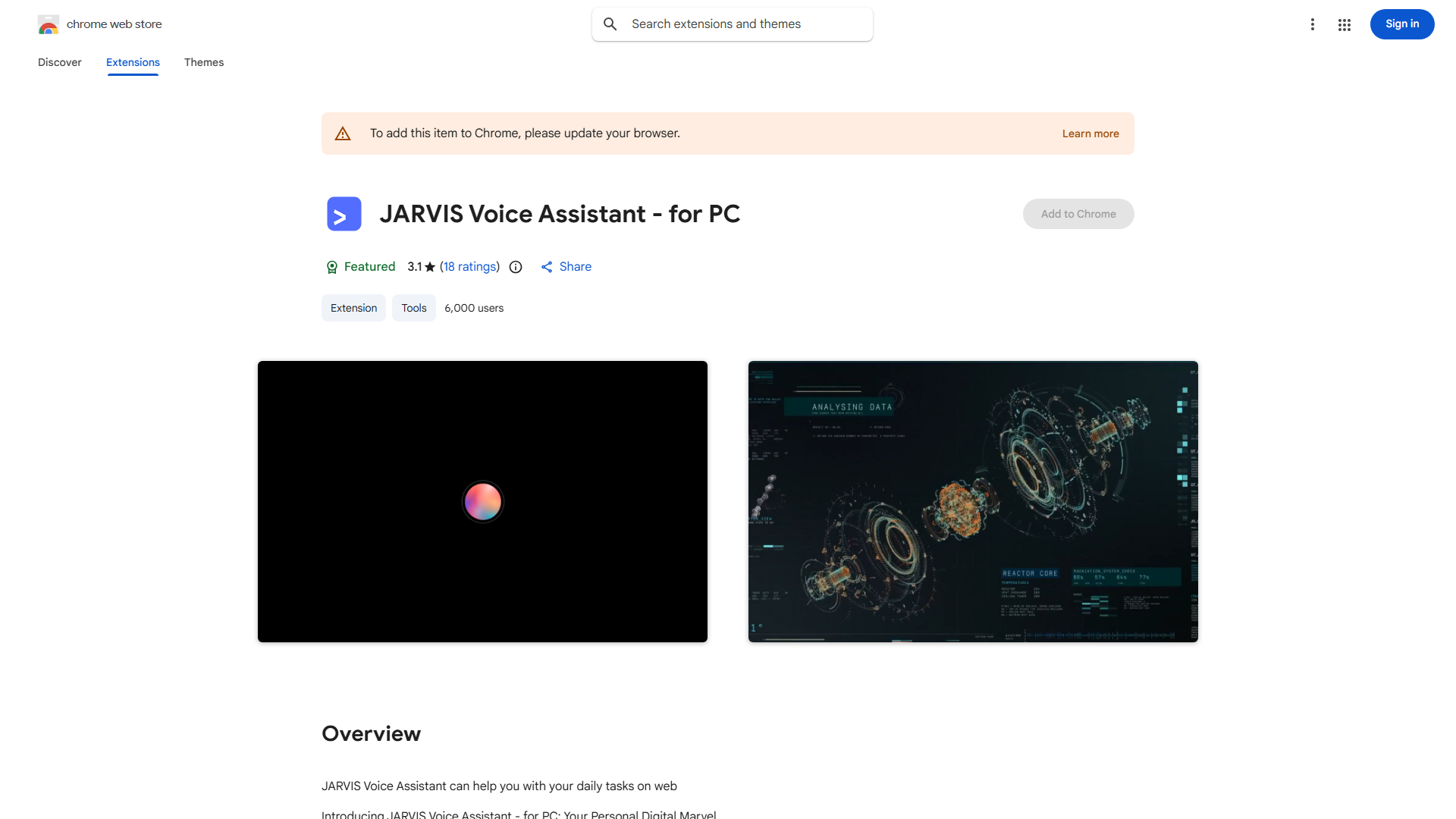Click the Add to Chrome button
The height and width of the screenshot is (819, 1456).
pos(1078,214)
